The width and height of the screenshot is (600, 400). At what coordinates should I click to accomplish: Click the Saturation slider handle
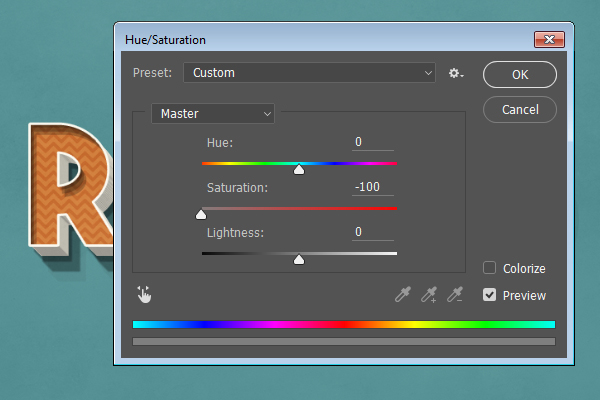[x=201, y=215]
